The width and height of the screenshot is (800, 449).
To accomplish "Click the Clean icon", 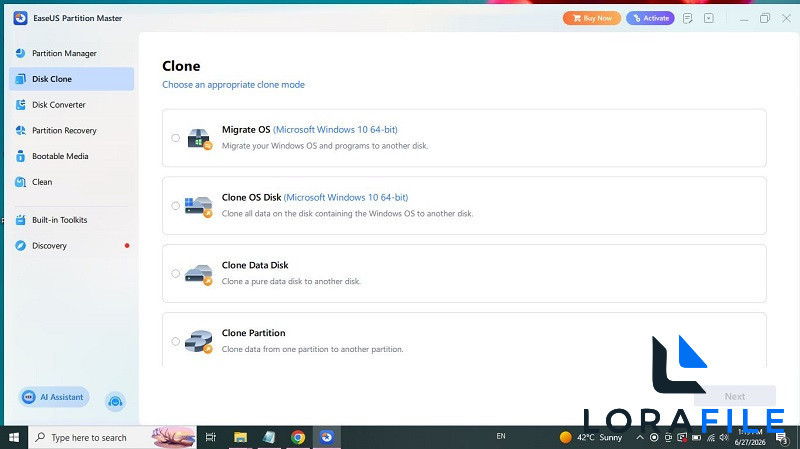I will tap(20, 182).
